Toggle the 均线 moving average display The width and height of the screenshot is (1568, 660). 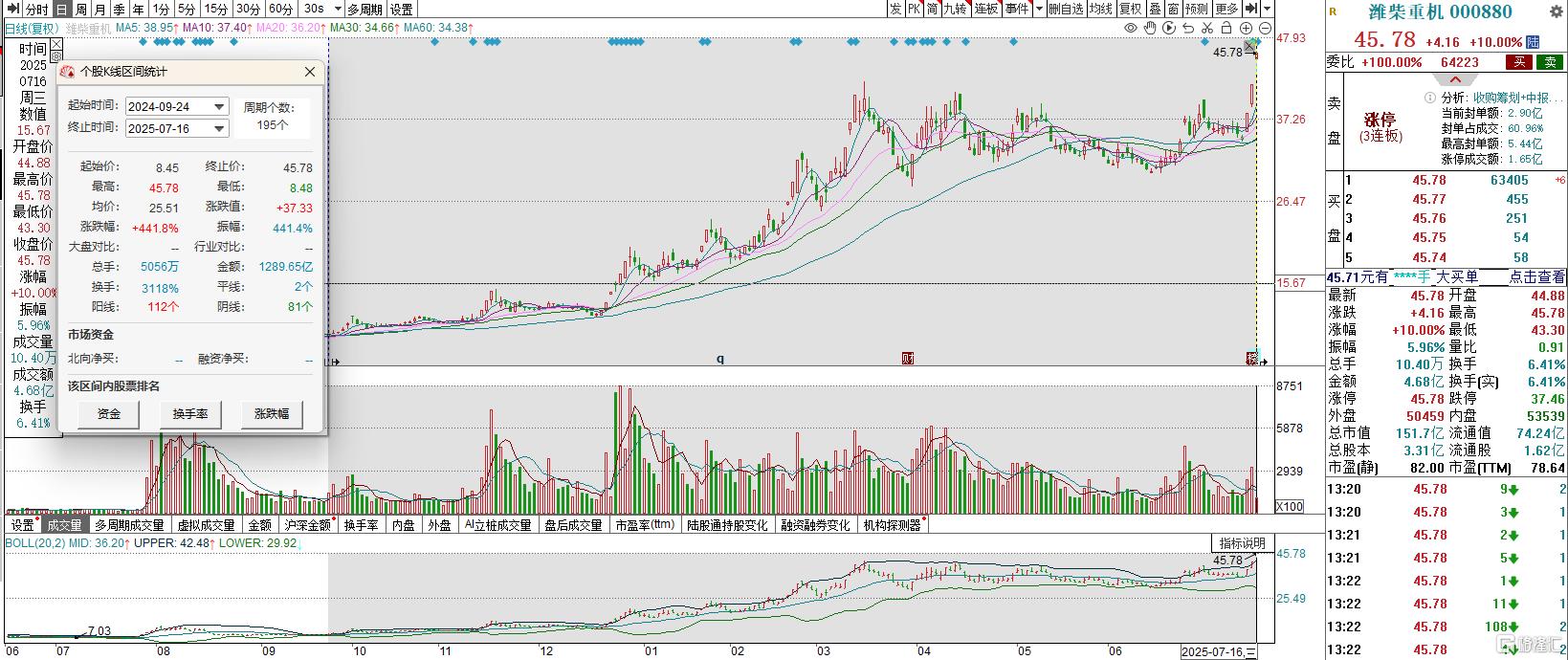pyautogui.click(x=1101, y=9)
